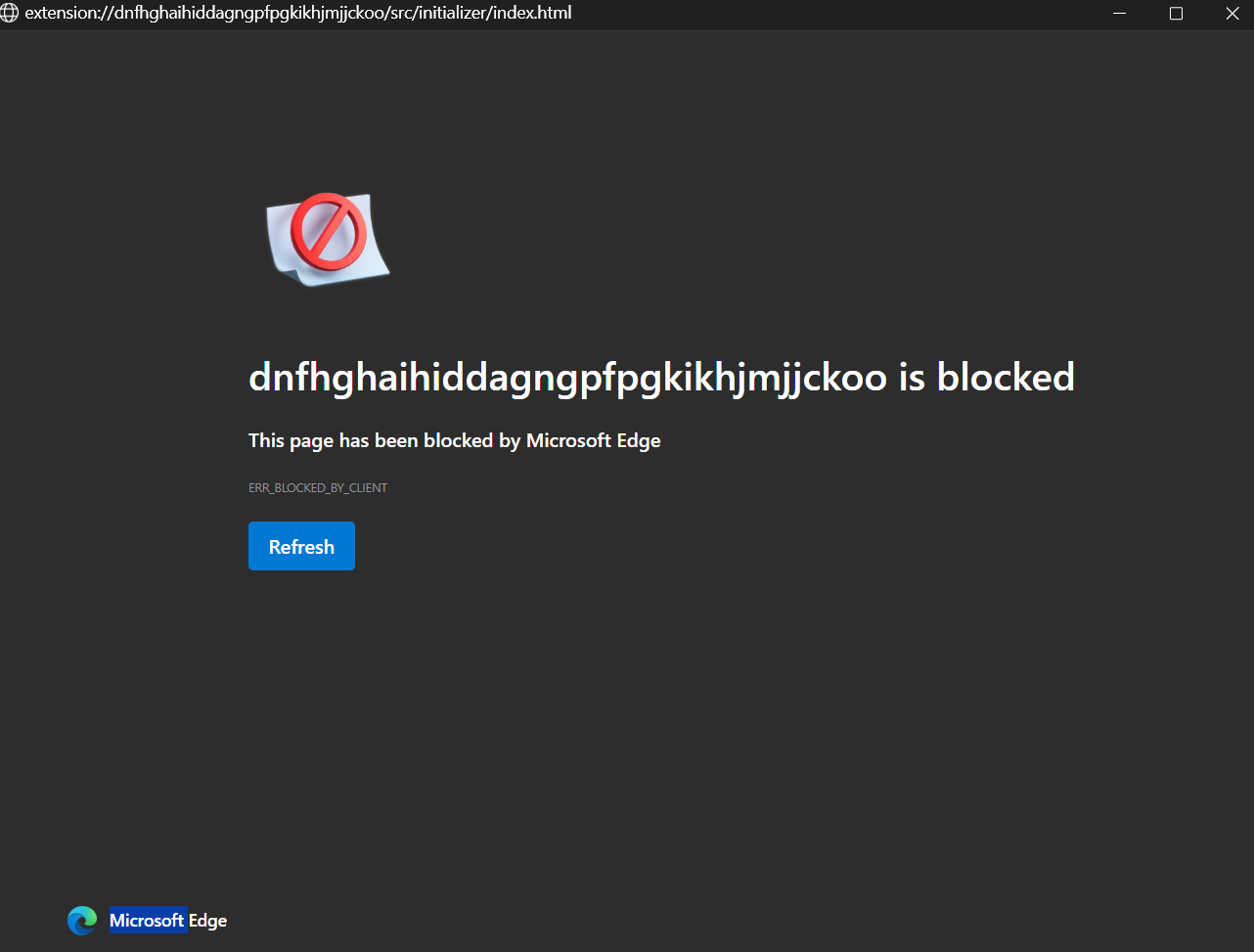The height and width of the screenshot is (952, 1254).
Task: Close the Edge window
Action: click(x=1232, y=14)
